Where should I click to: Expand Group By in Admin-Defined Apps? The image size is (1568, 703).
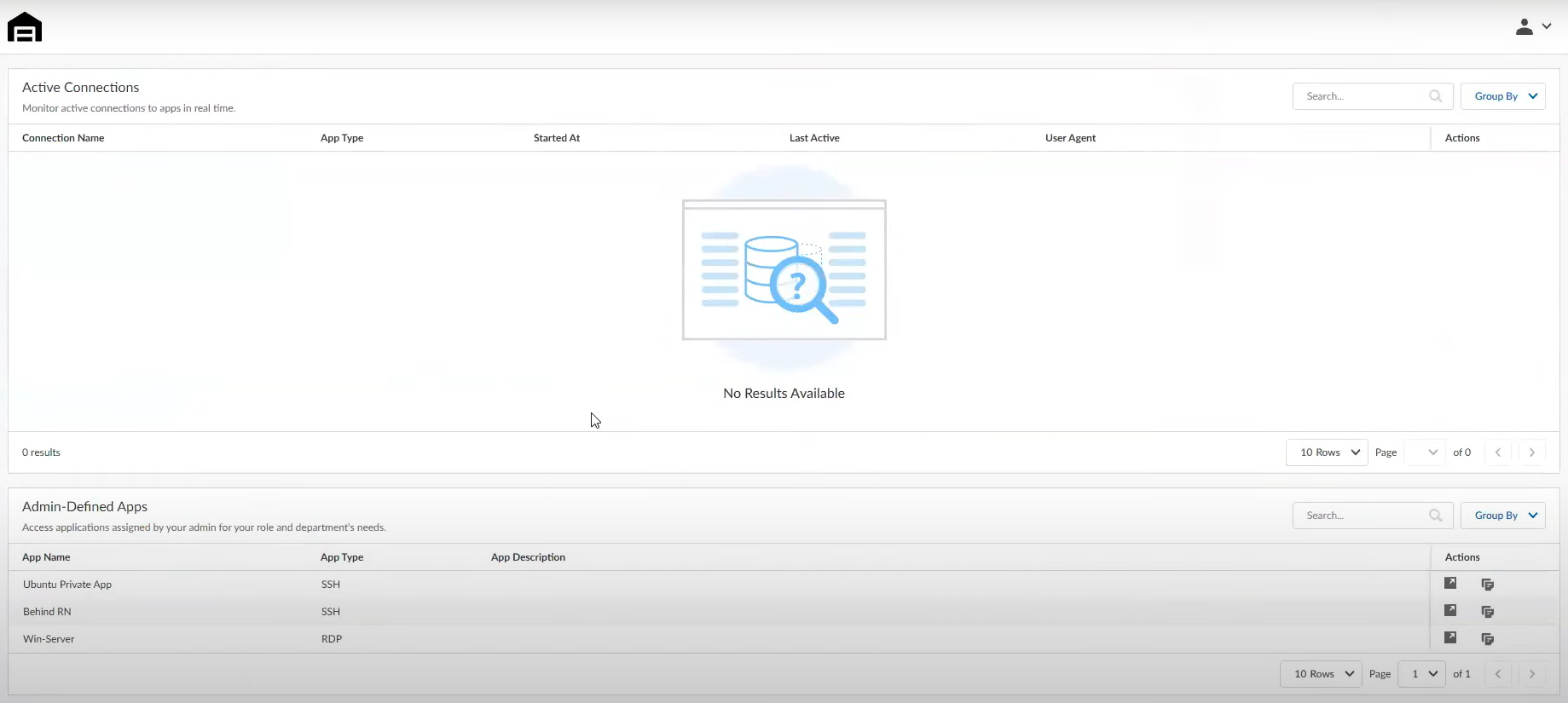pos(1502,516)
